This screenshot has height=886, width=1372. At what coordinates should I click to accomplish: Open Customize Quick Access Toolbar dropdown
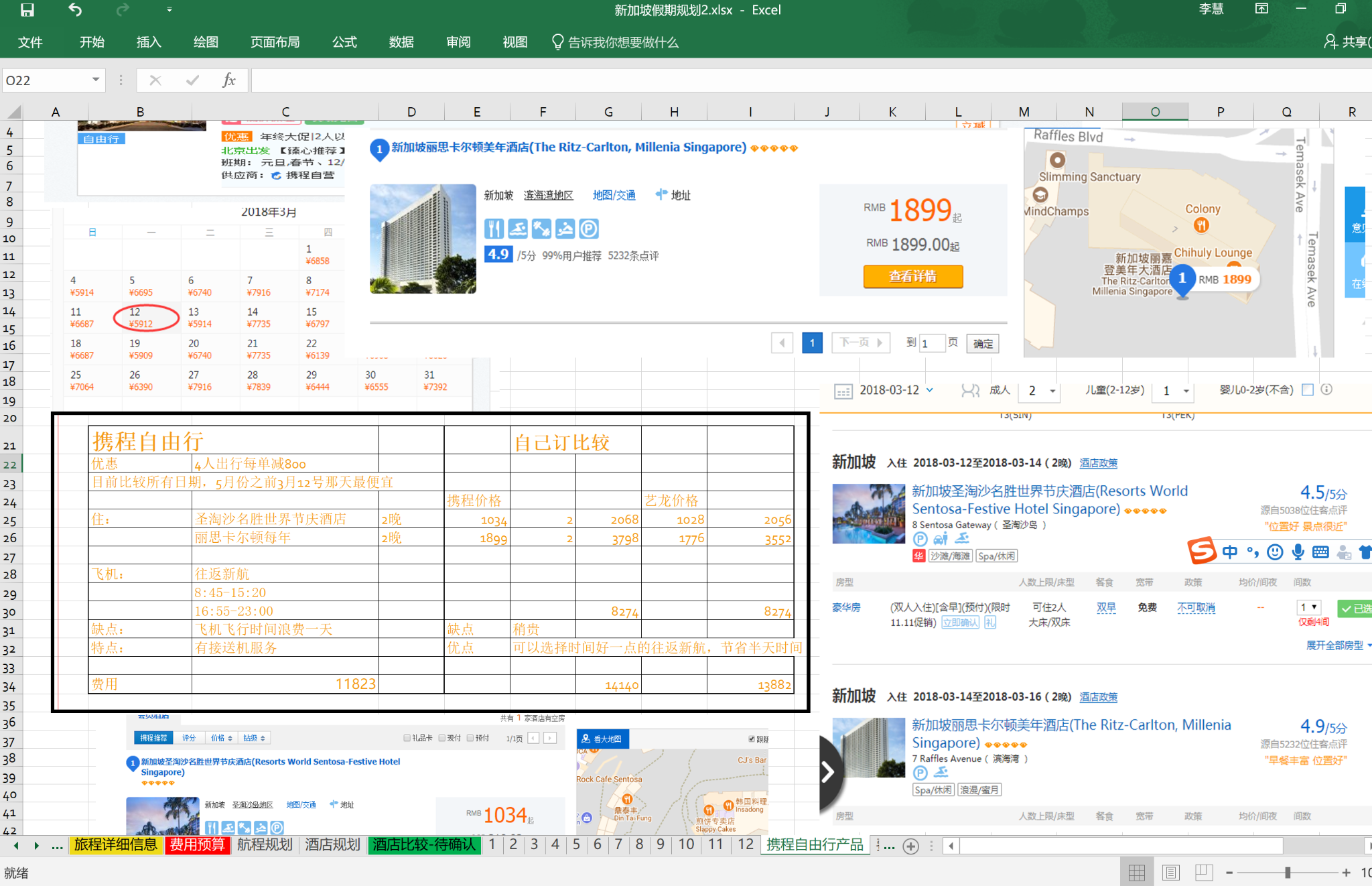(169, 10)
